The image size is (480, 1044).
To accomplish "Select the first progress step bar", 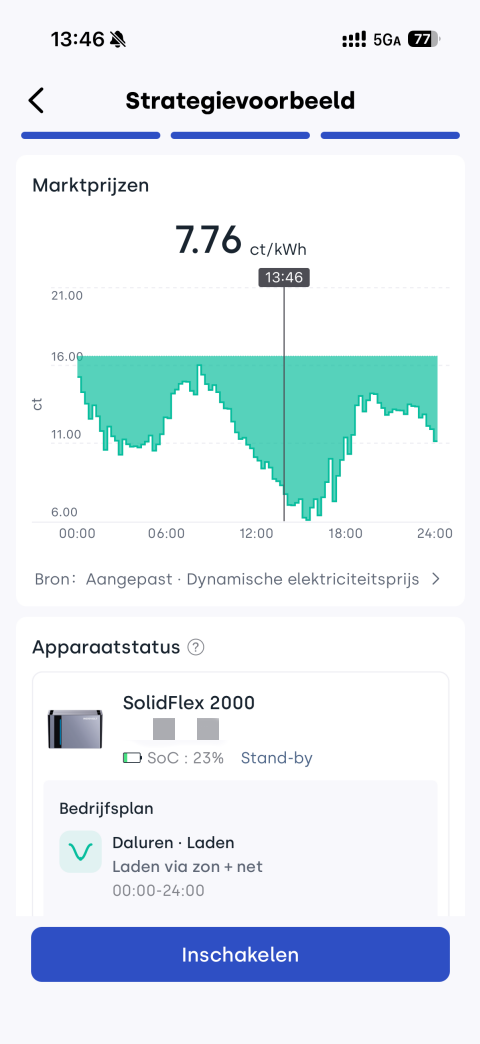I will [91, 136].
